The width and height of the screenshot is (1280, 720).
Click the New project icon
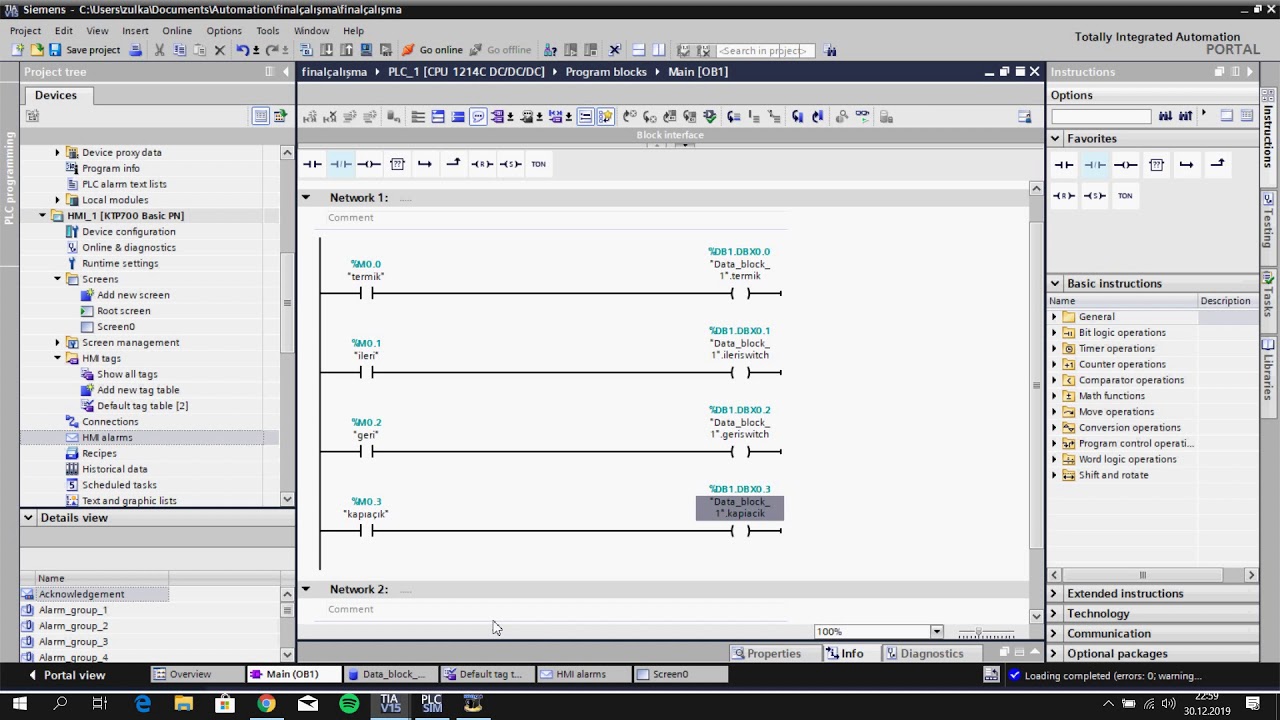click(x=17, y=50)
